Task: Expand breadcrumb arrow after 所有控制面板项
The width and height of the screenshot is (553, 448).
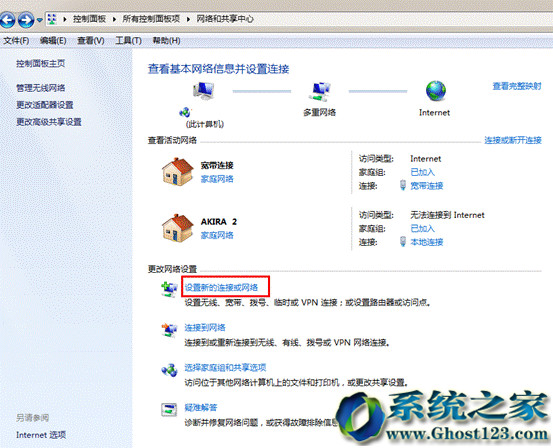Action: pyautogui.click(x=188, y=19)
